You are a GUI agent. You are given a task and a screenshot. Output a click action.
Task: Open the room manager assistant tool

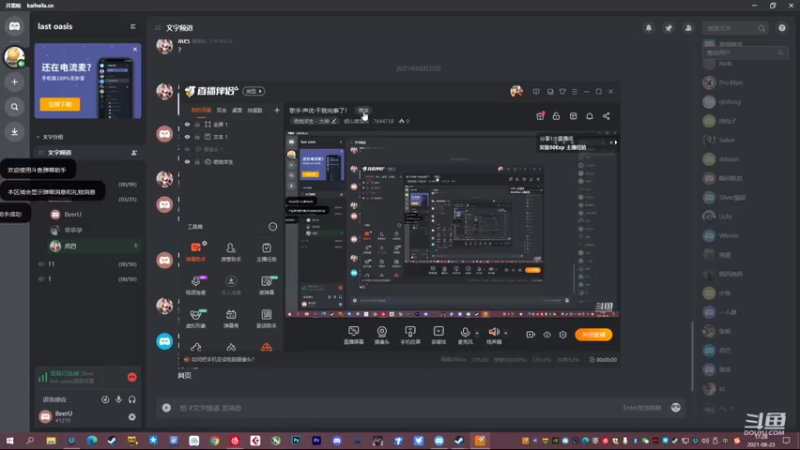[231, 252]
